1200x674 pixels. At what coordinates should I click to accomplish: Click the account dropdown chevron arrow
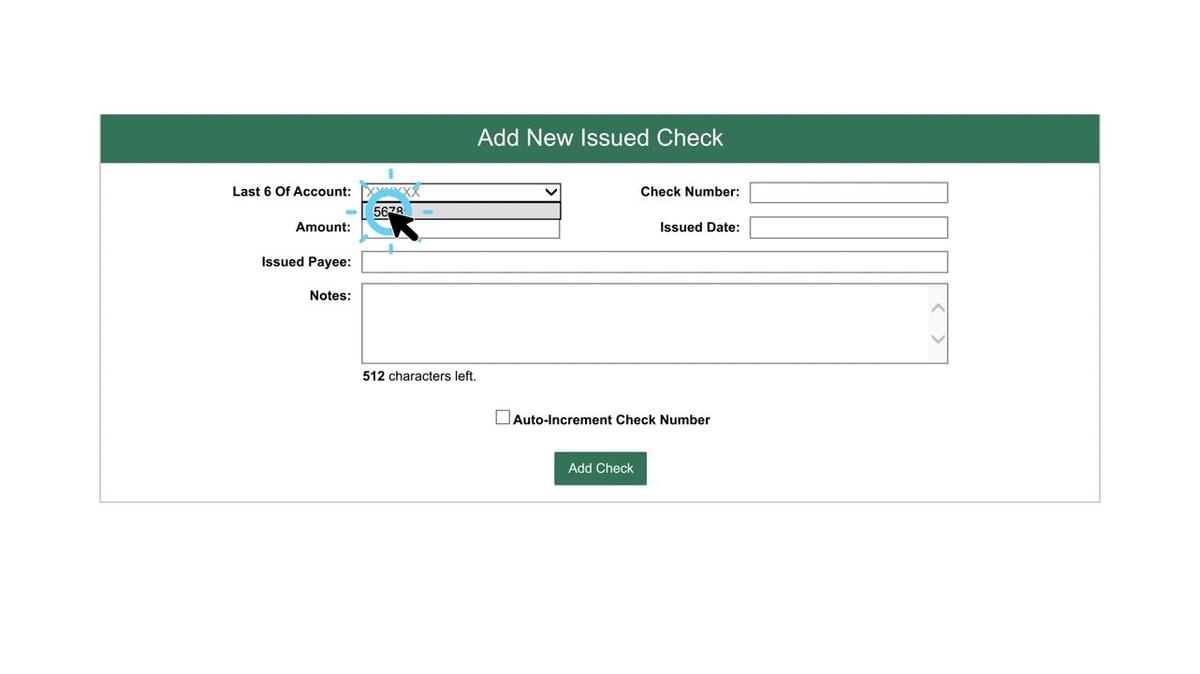550,192
